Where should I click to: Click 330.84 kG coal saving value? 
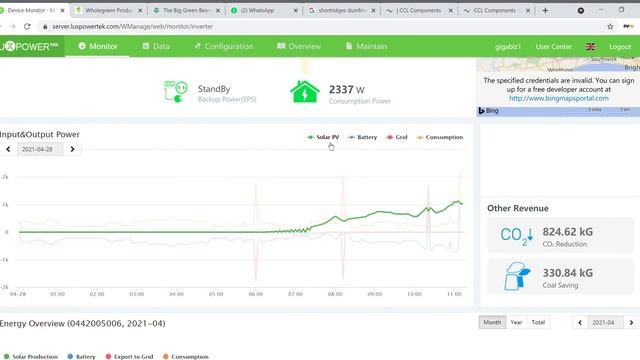[x=567, y=273]
